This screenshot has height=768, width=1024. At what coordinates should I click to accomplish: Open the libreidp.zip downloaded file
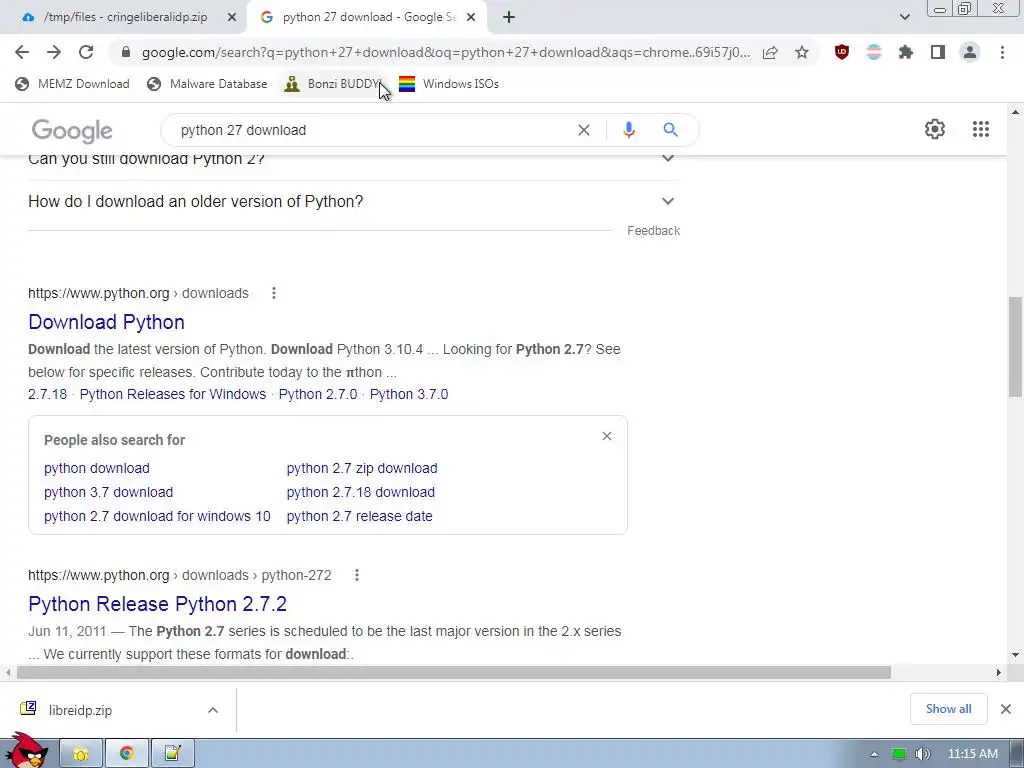coord(80,710)
